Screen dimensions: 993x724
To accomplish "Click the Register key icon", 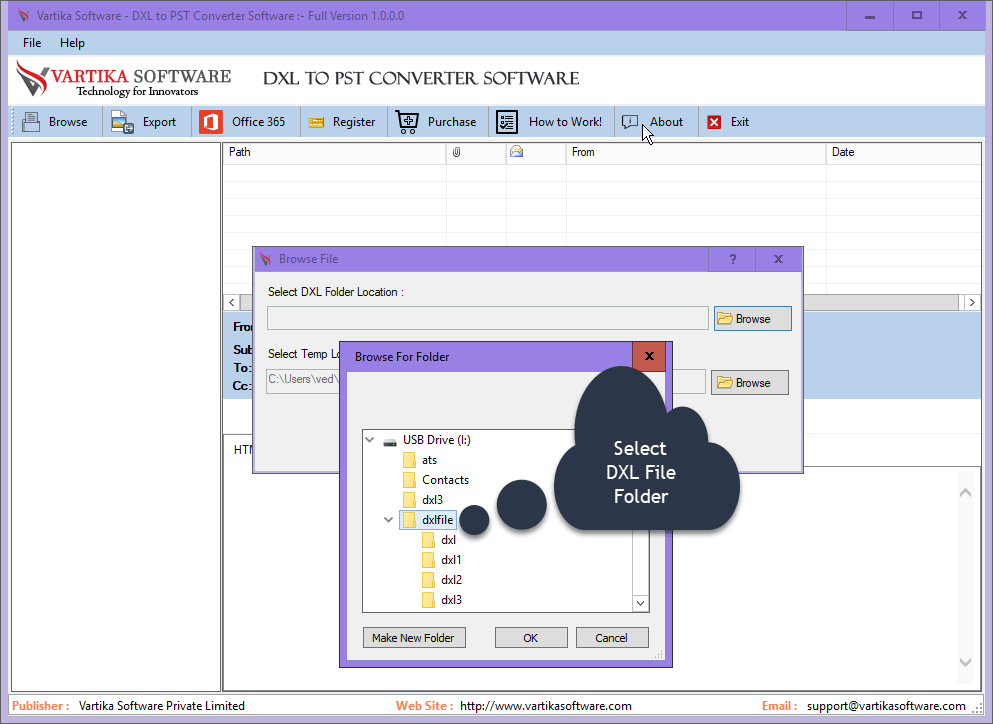I will coord(316,122).
